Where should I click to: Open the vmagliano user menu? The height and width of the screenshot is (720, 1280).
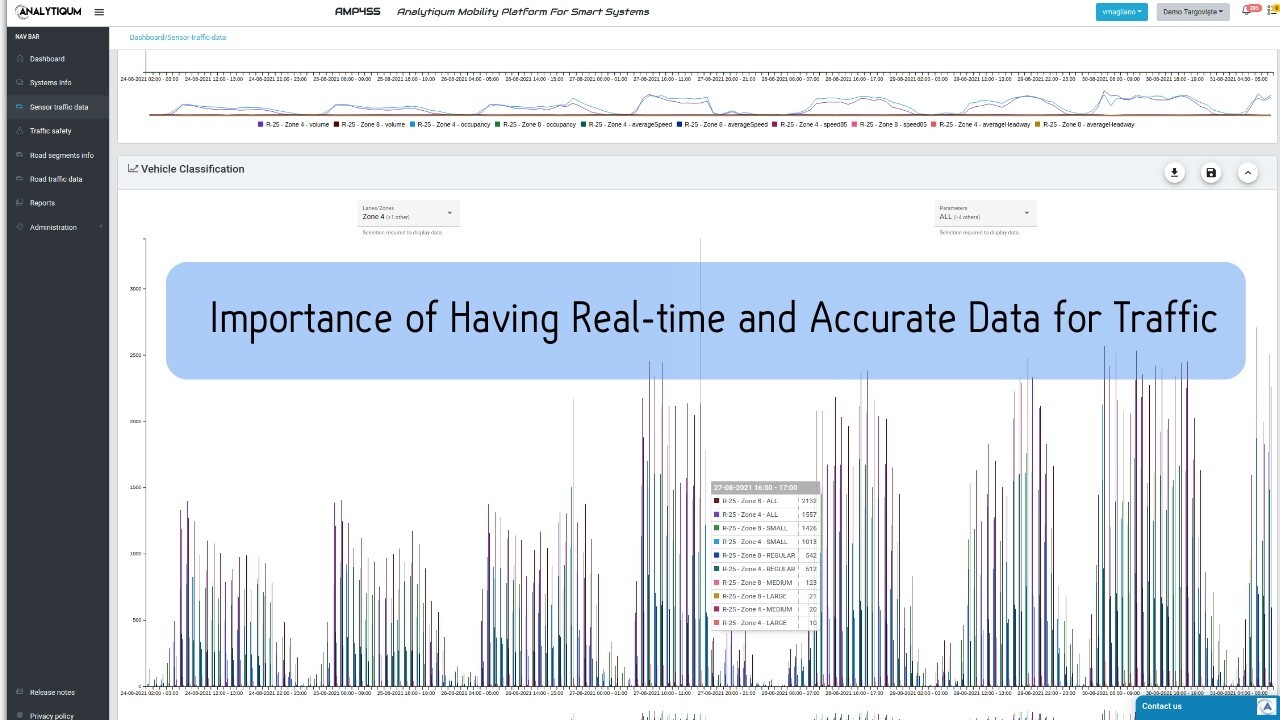(x=1121, y=11)
